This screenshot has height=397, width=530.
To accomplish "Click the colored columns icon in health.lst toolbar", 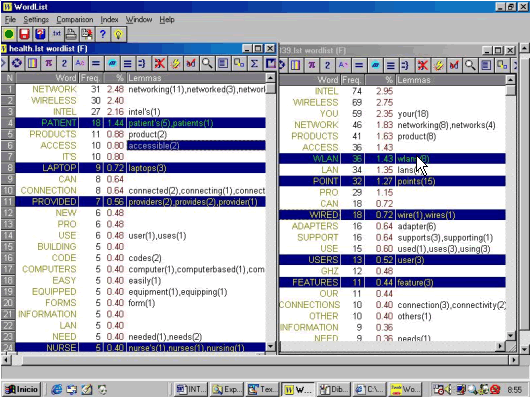I will click(32, 63).
